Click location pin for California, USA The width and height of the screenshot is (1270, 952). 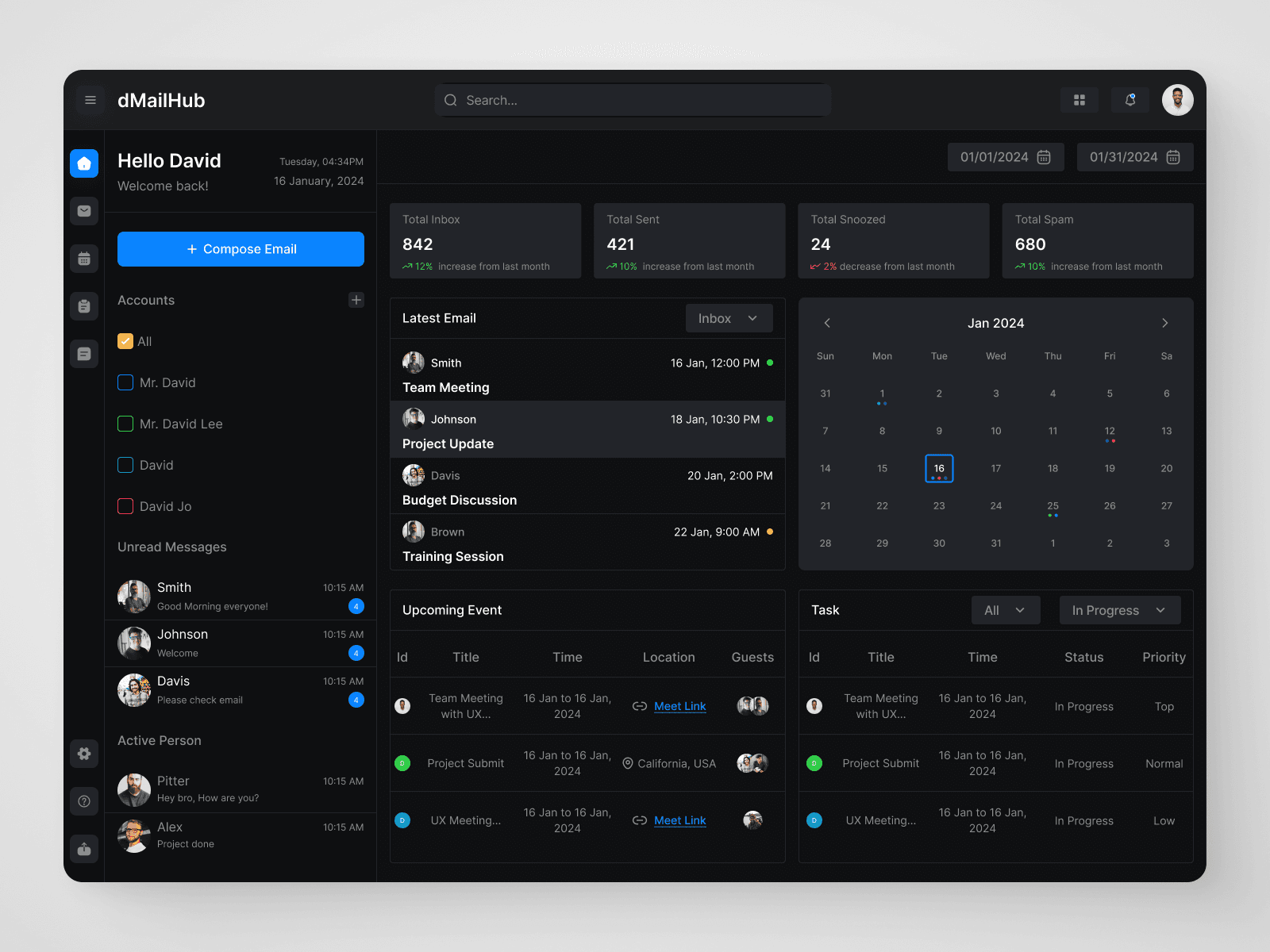628,763
